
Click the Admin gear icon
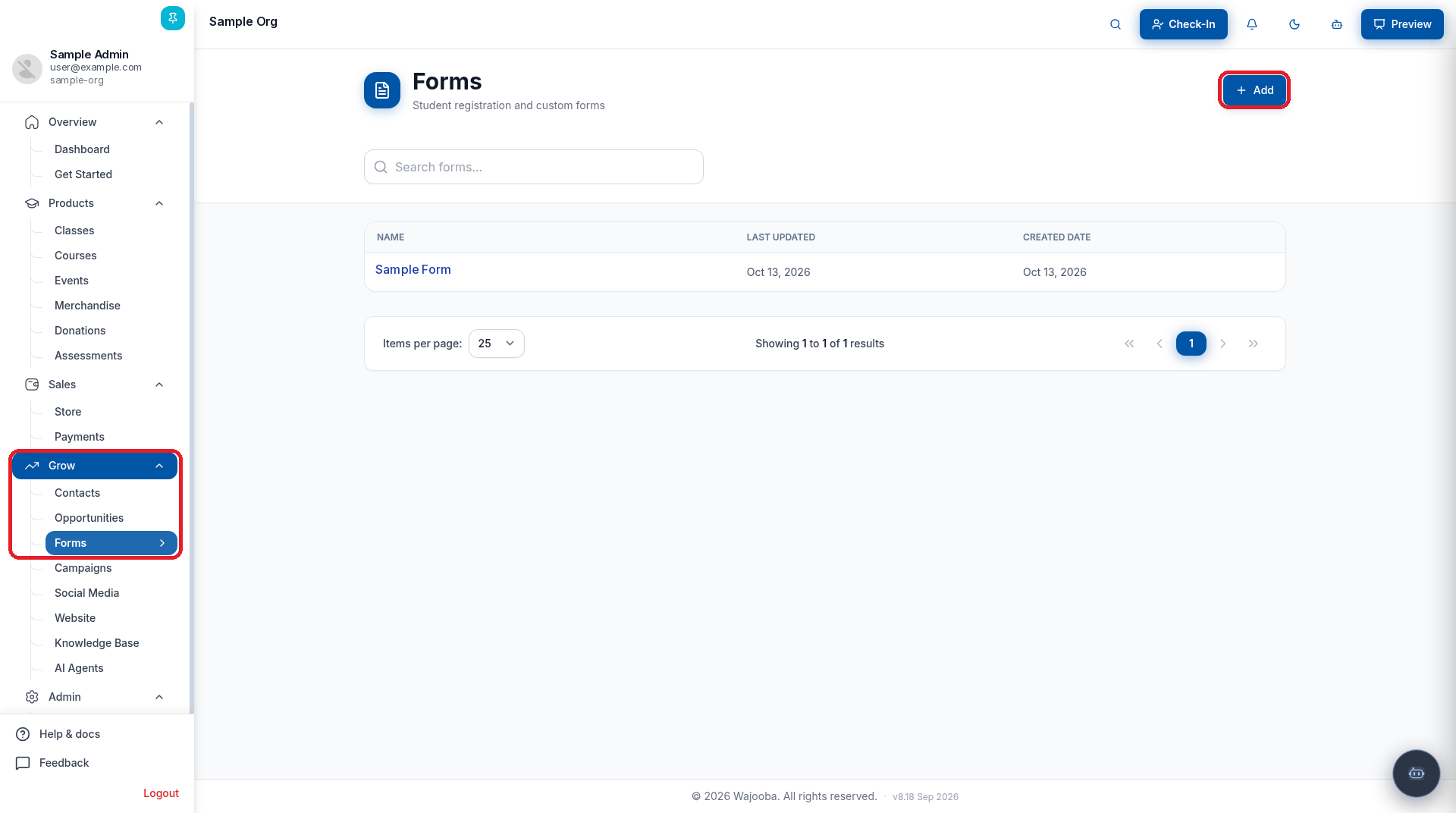32,697
